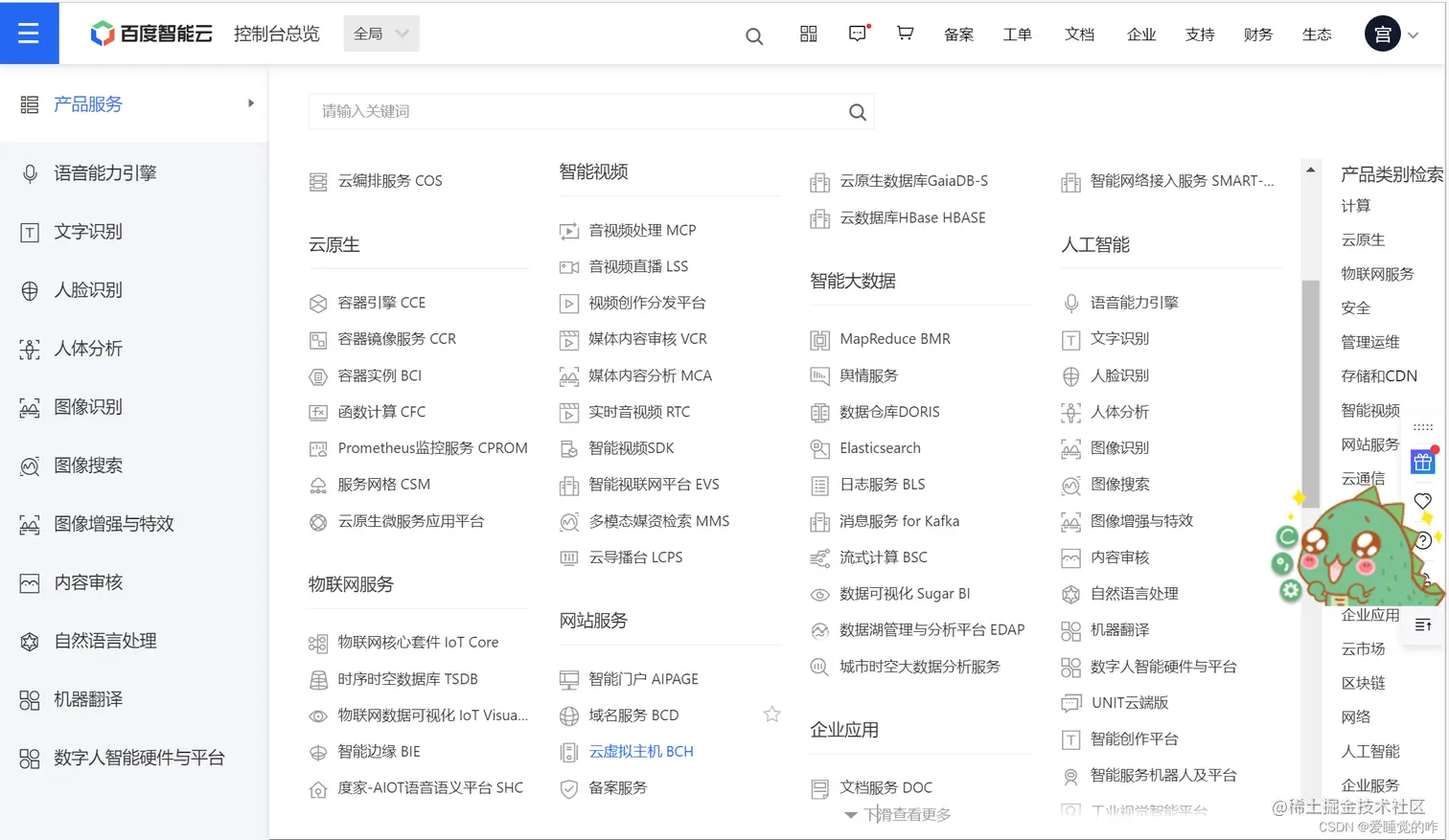Viewport: 1449px width, 840px height.
Task: Click the gift box floating icon
Action: point(1423,463)
